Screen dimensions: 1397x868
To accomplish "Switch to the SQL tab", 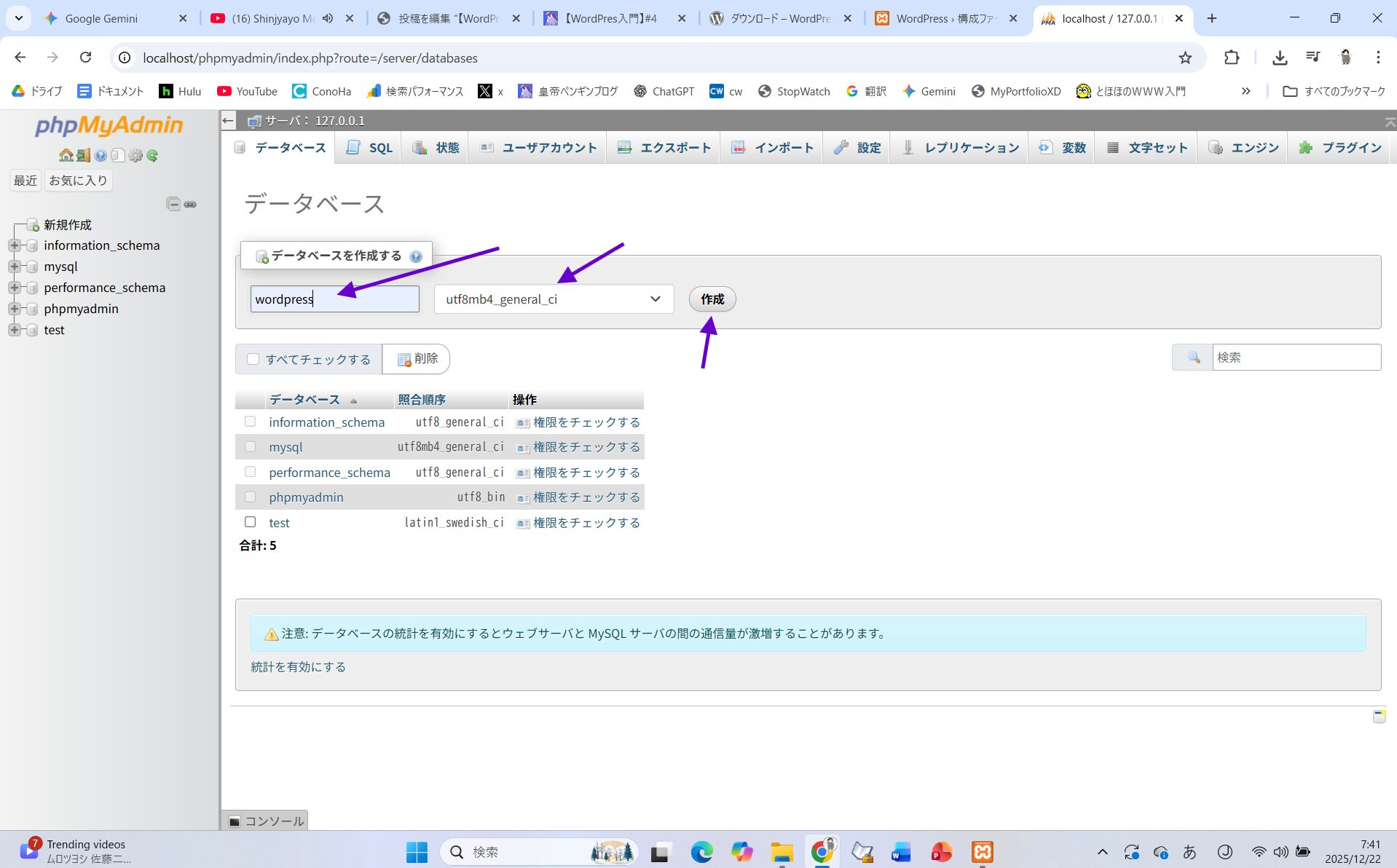I will (x=370, y=148).
